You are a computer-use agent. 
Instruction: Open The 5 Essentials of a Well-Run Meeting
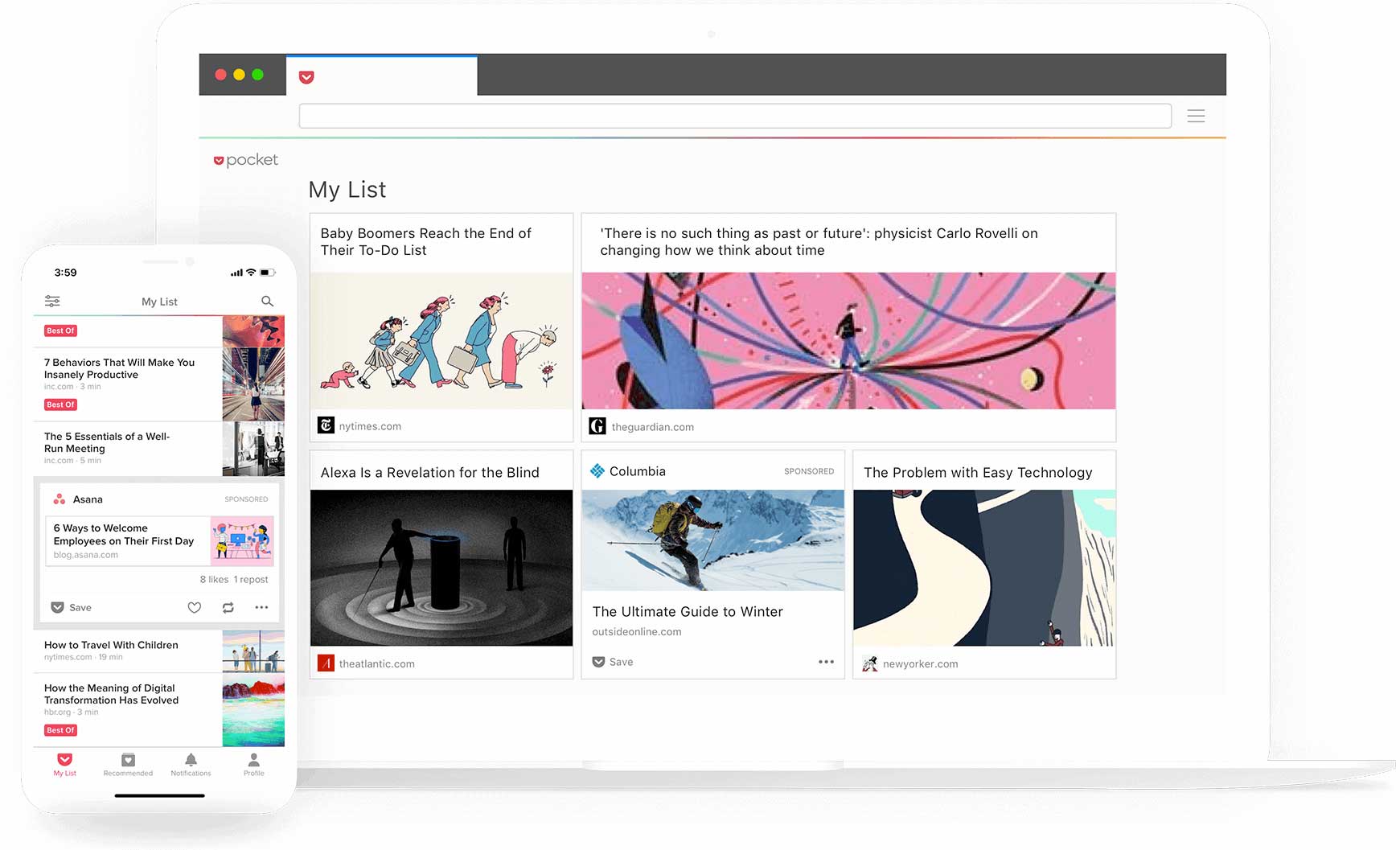coord(107,442)
